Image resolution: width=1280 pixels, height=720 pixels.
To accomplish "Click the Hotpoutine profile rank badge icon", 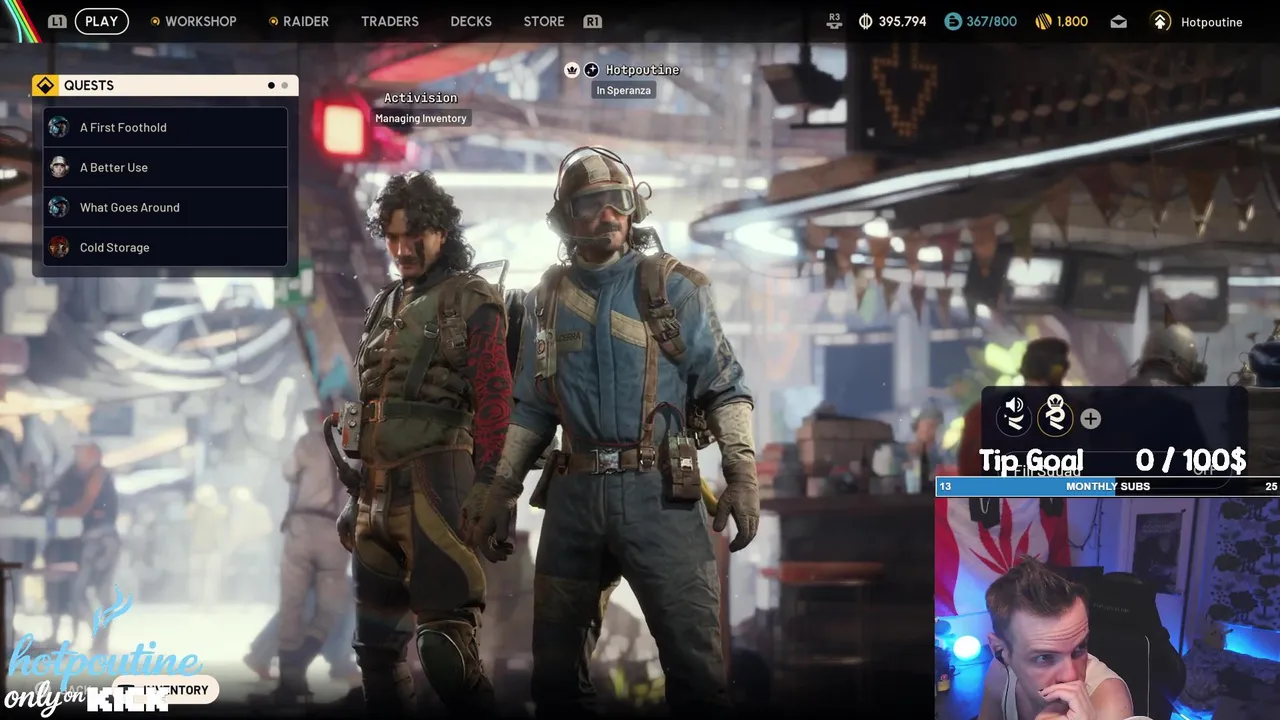I will pyautogui.click(x=1160, y=21).
